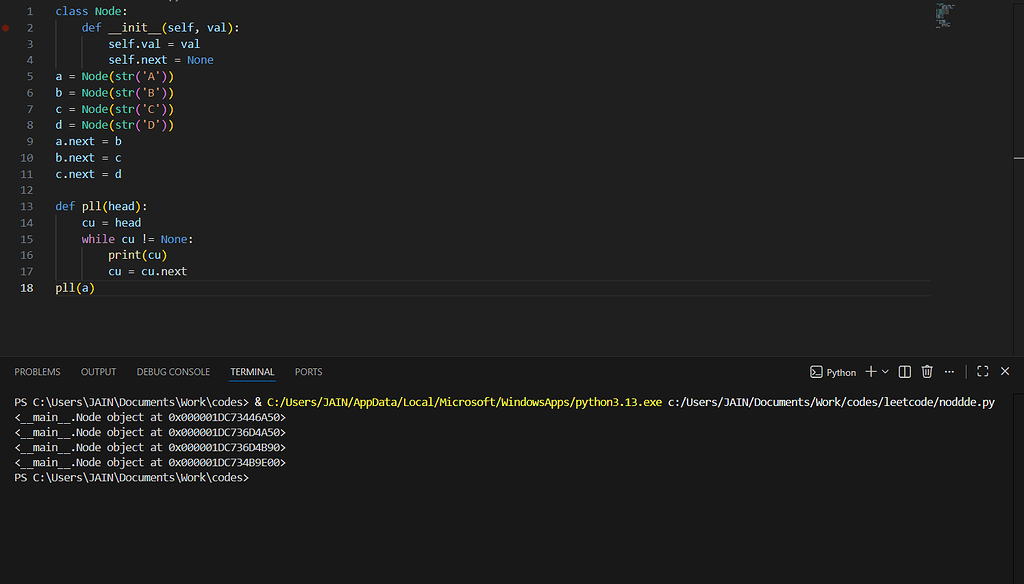The width and height of the screenshot is (1024, 584).
Task: Switch to the OUTPUT tab
Action: (x=99, y=372)
